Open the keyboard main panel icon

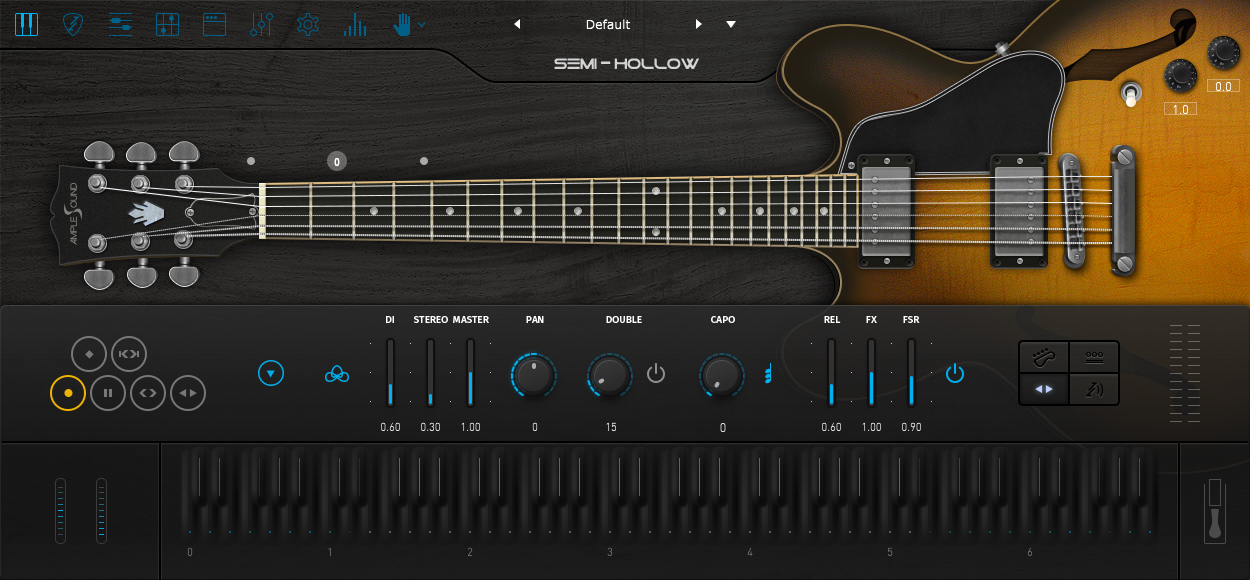[x=26, y=24]
